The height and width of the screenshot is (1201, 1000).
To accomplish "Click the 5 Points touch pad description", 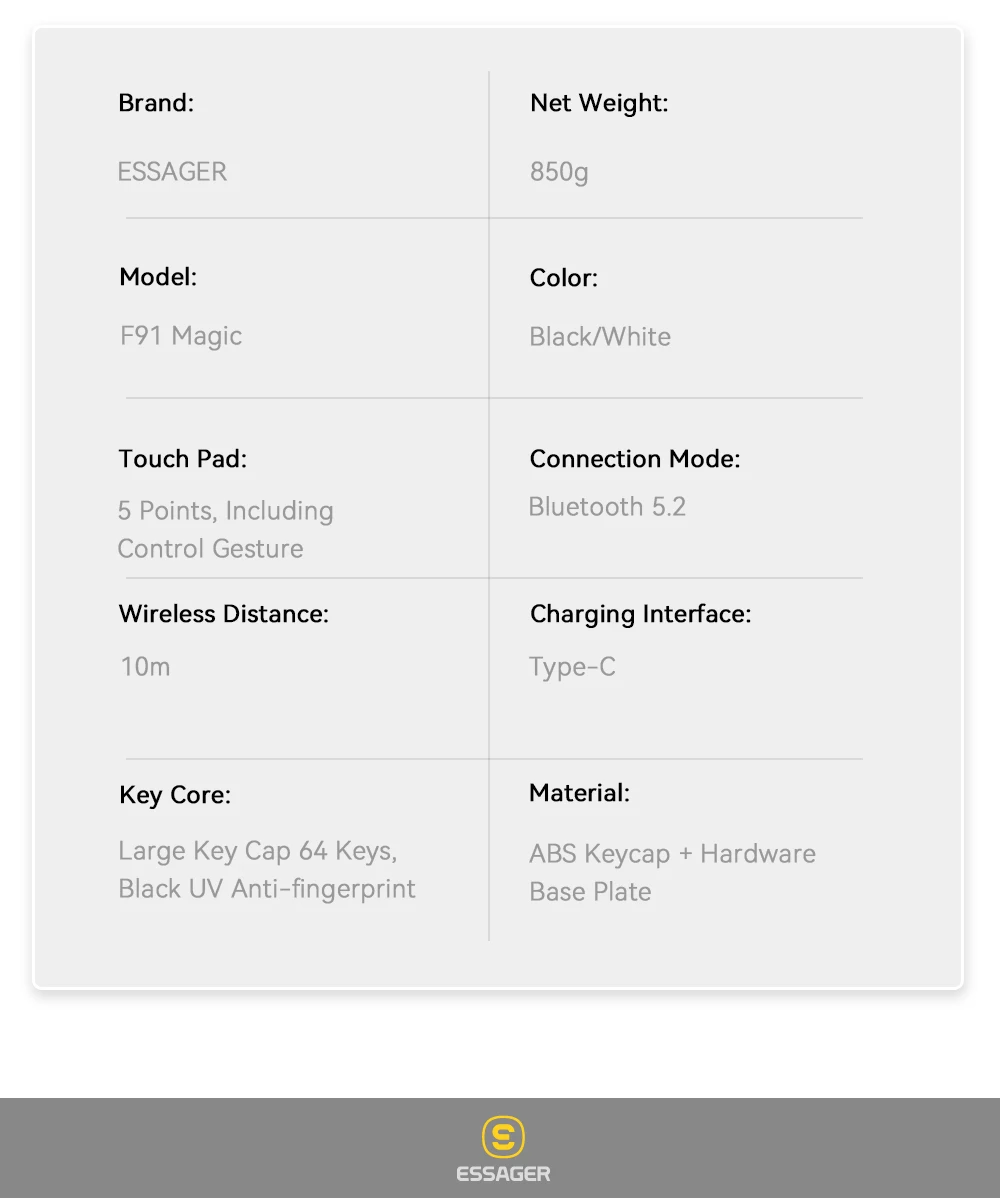I will (225, 529).
